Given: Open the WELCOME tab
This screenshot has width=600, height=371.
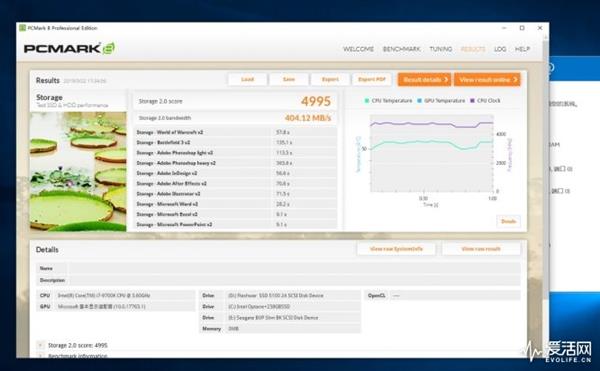Looking at the screenshot, I should pos(358,49).
